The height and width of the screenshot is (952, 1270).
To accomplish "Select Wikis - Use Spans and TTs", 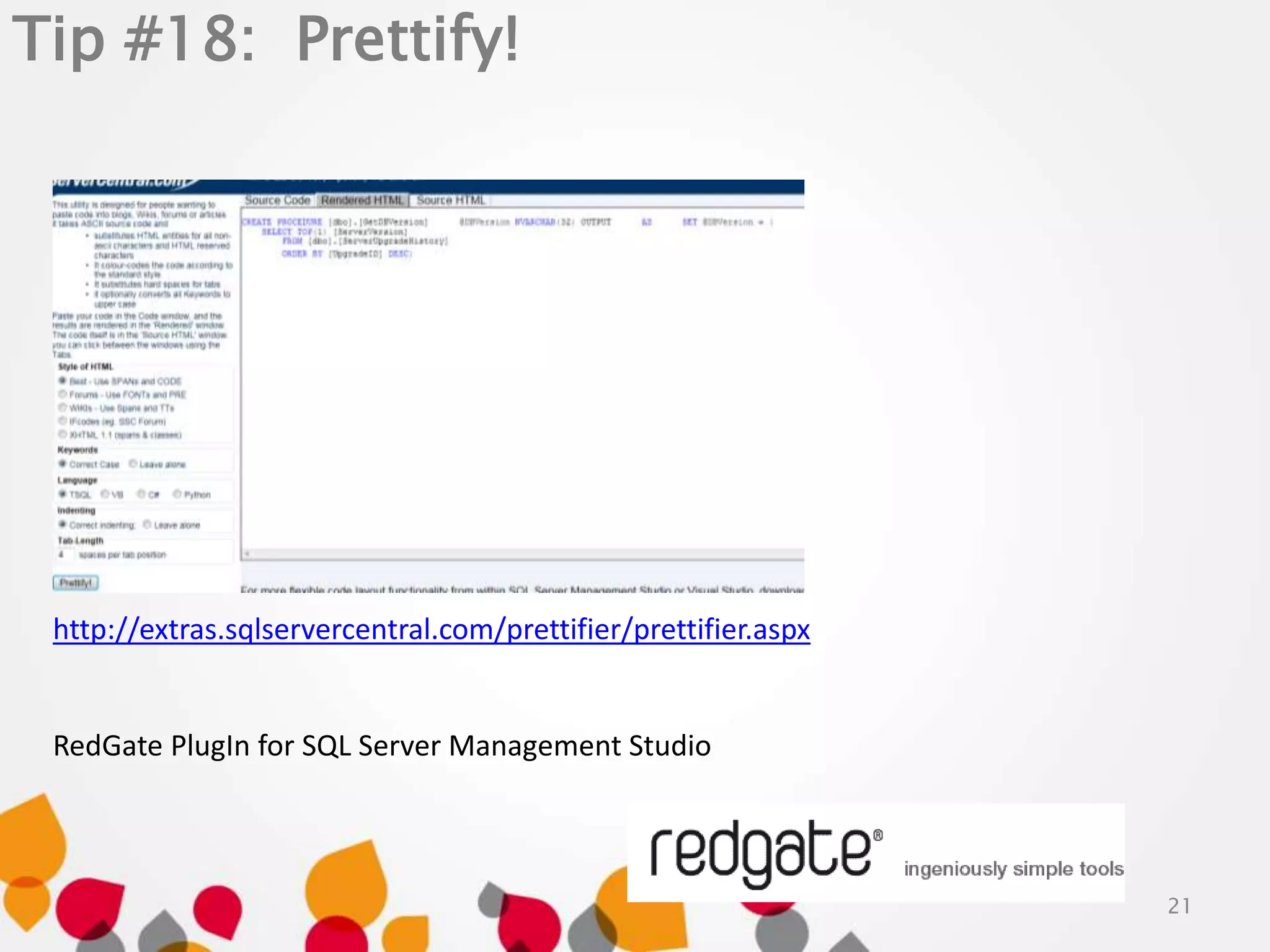I will click(x=63, y=408).
